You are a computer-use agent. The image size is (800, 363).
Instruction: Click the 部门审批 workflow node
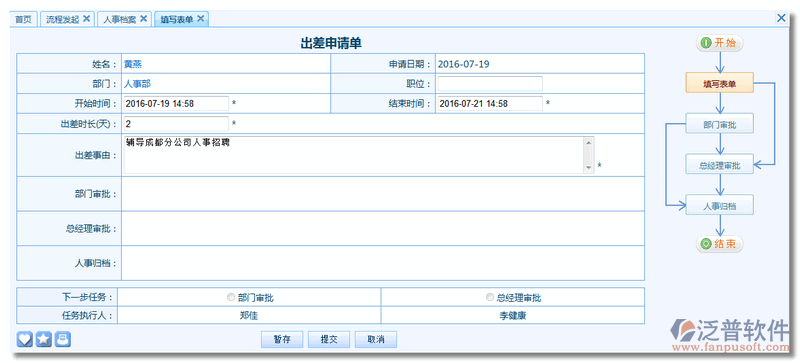(719, 124)
